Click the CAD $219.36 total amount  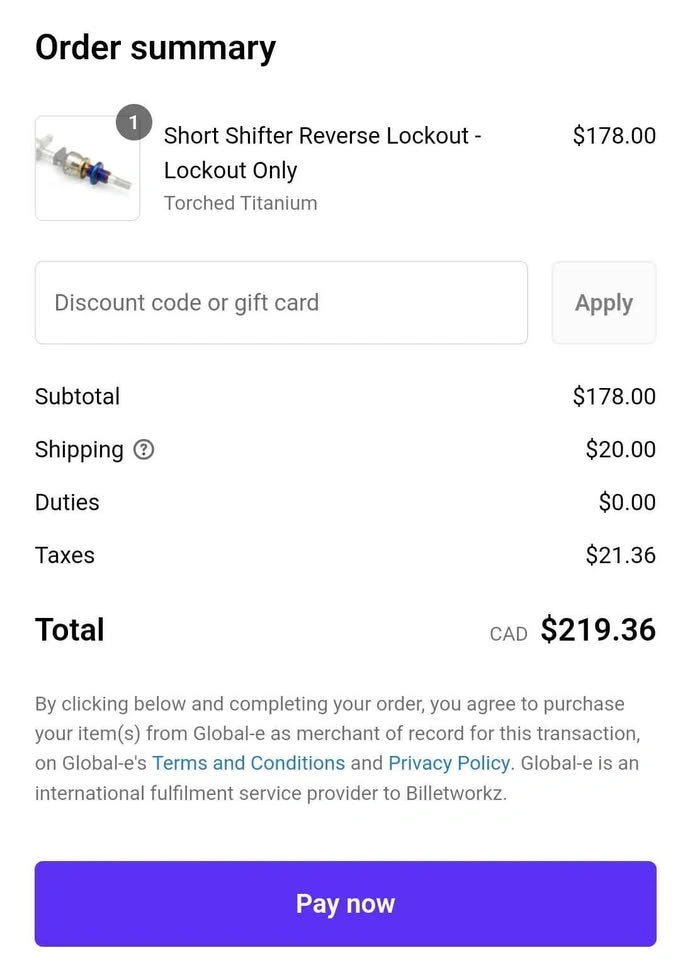572,630
